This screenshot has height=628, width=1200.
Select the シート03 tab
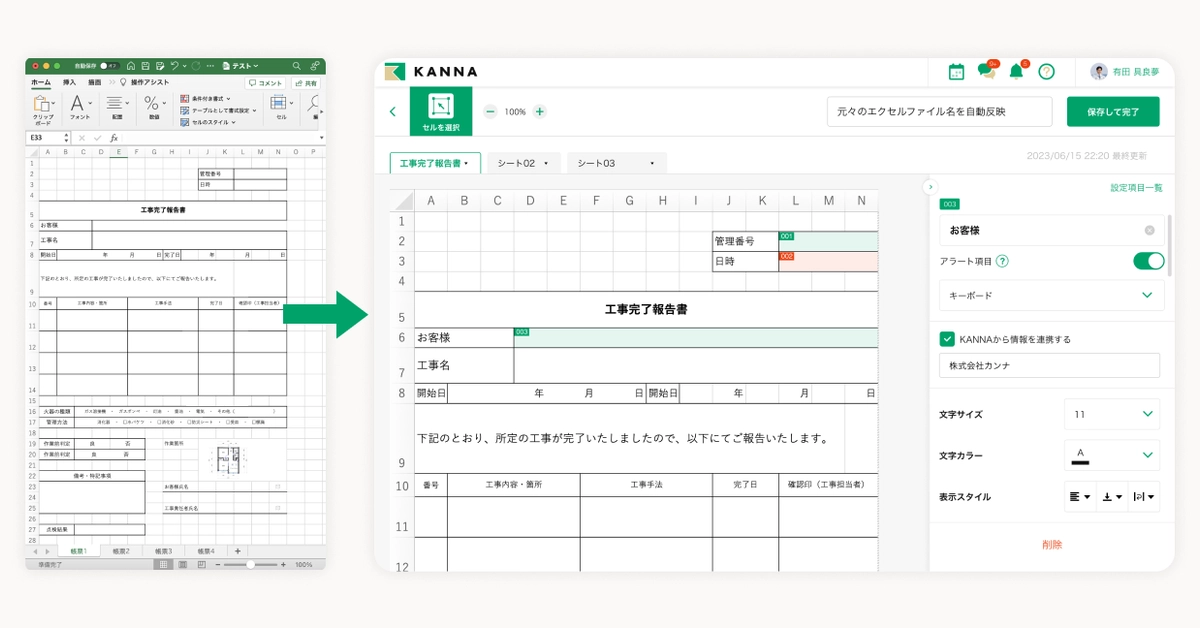(616, 163)
